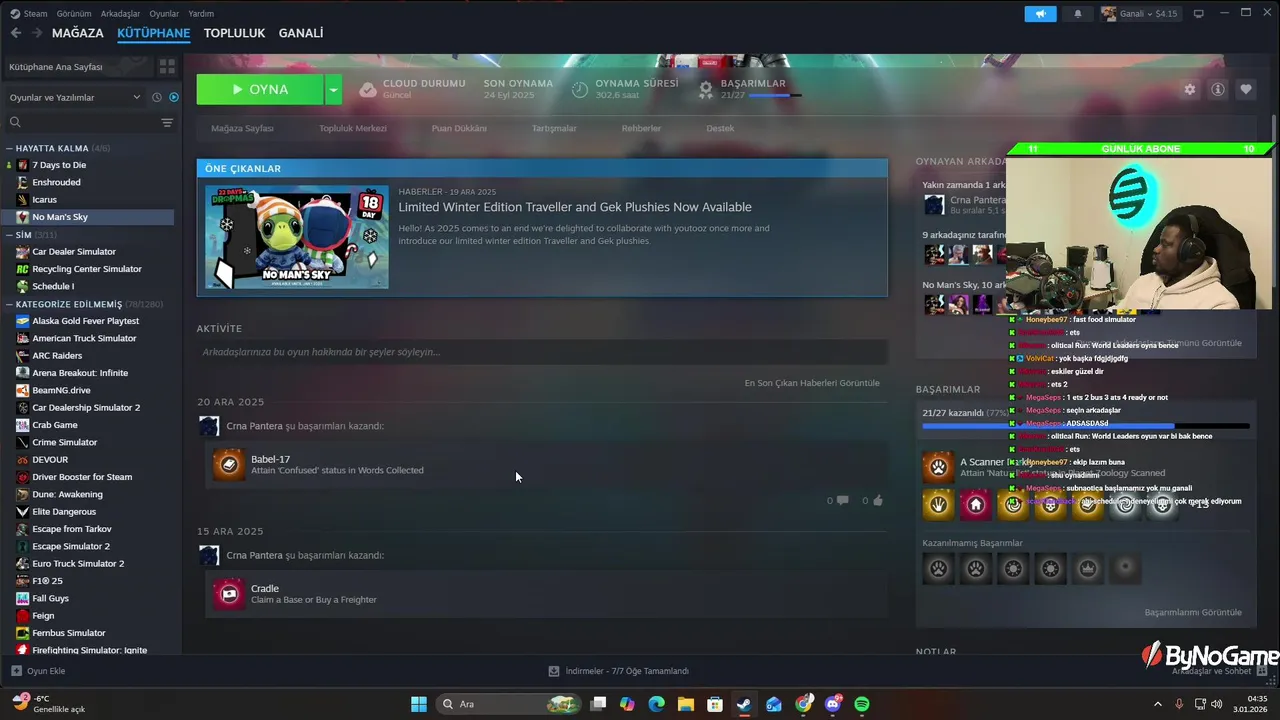Select Euro Truck Simulator 2 entry
1280x720 pixels.
tap(78, 563)
